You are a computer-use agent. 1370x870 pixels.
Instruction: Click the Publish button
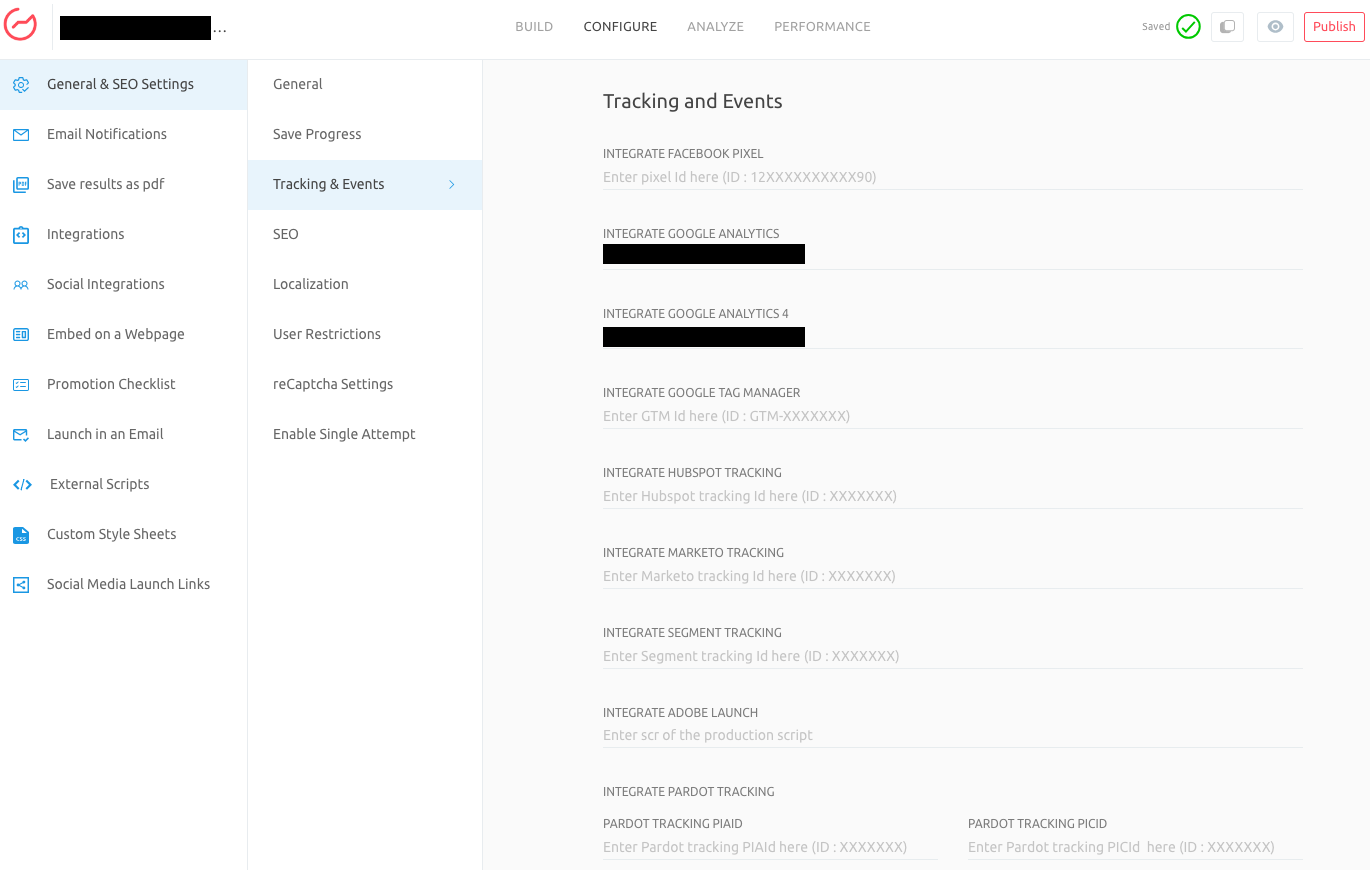(x=1334, y=27)
